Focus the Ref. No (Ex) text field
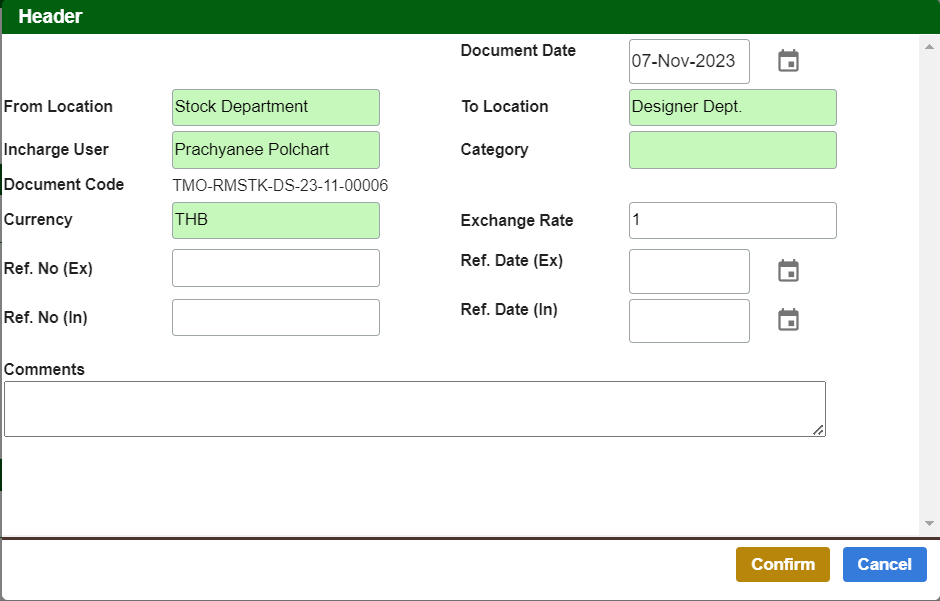This screenshot has width=940, height=601. click(275, 268)
